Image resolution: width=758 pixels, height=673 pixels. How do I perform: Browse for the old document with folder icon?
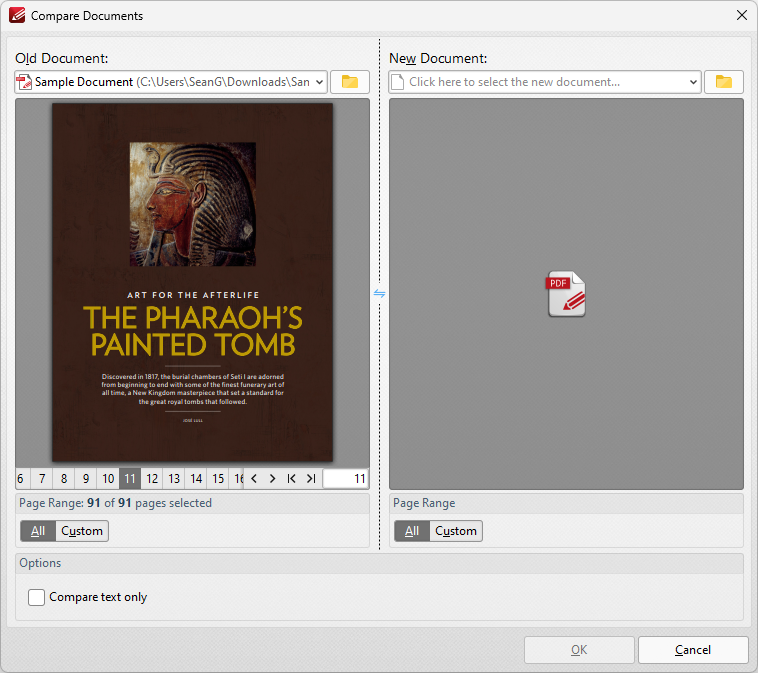[x=350, y=82]
